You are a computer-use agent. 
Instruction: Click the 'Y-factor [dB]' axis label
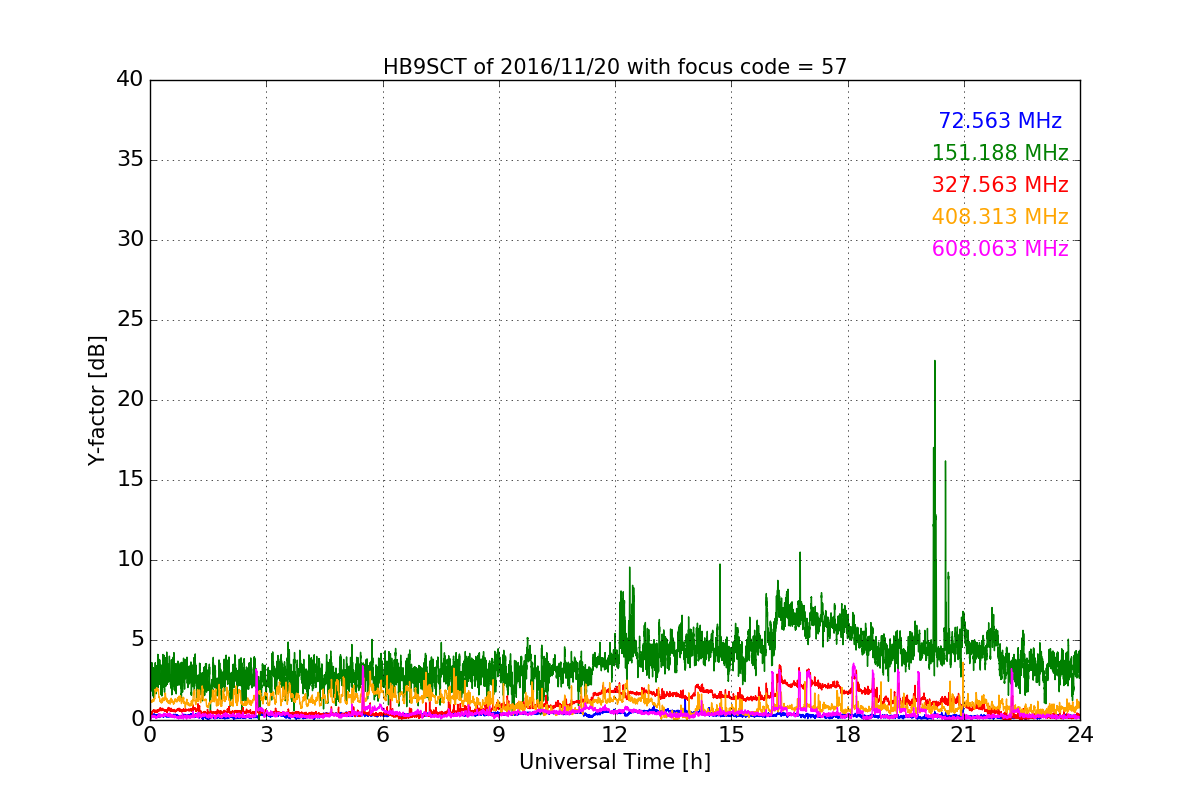coord(97,400)
